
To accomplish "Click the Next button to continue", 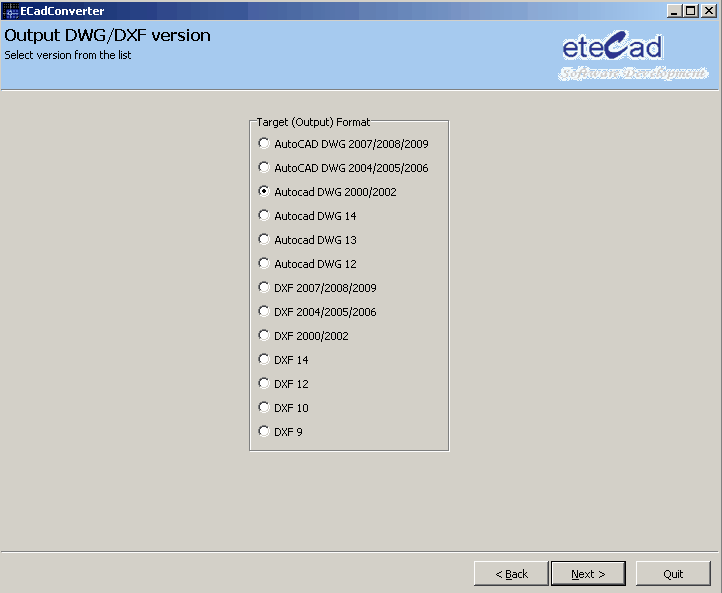I will 588,574.
